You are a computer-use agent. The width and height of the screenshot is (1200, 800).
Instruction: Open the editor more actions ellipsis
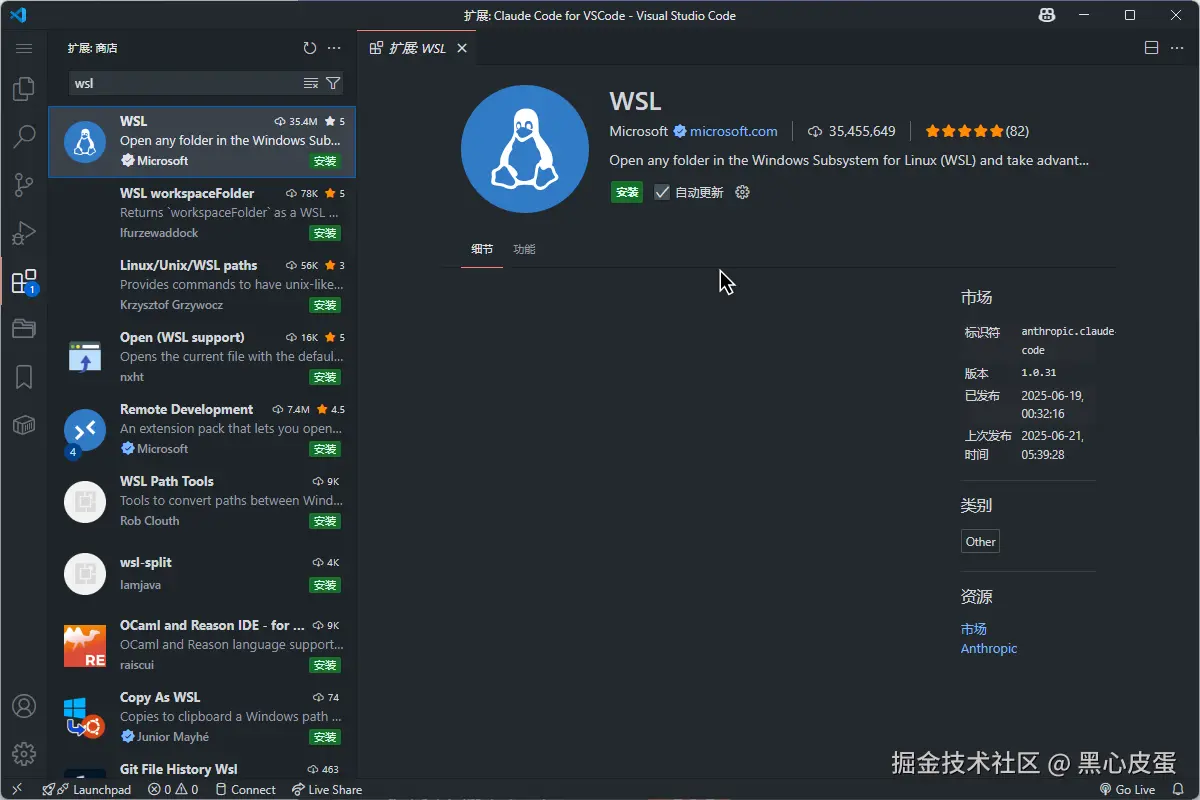[1179, 48]
